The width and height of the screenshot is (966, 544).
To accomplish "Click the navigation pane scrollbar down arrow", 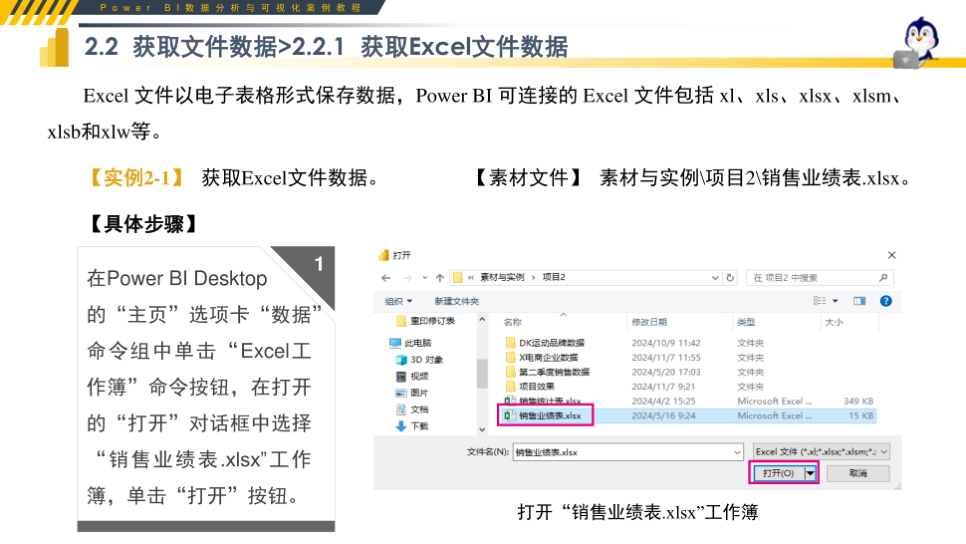I will click(x=482, y=429).
